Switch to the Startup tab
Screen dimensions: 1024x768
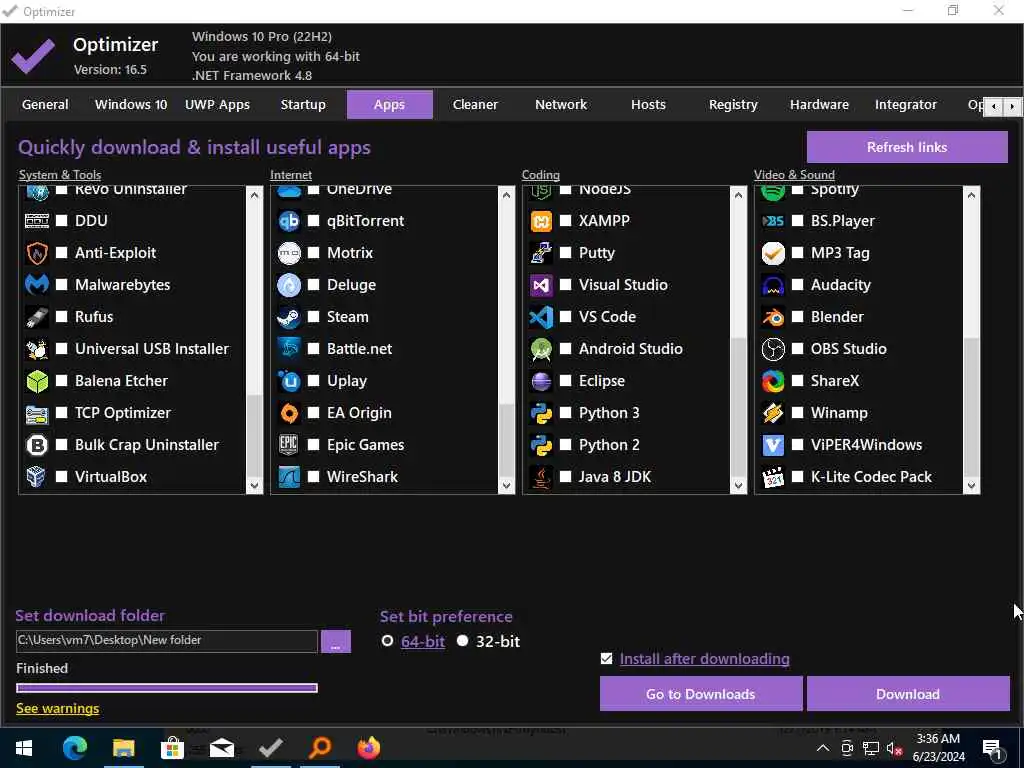click(x=303, y=104)
